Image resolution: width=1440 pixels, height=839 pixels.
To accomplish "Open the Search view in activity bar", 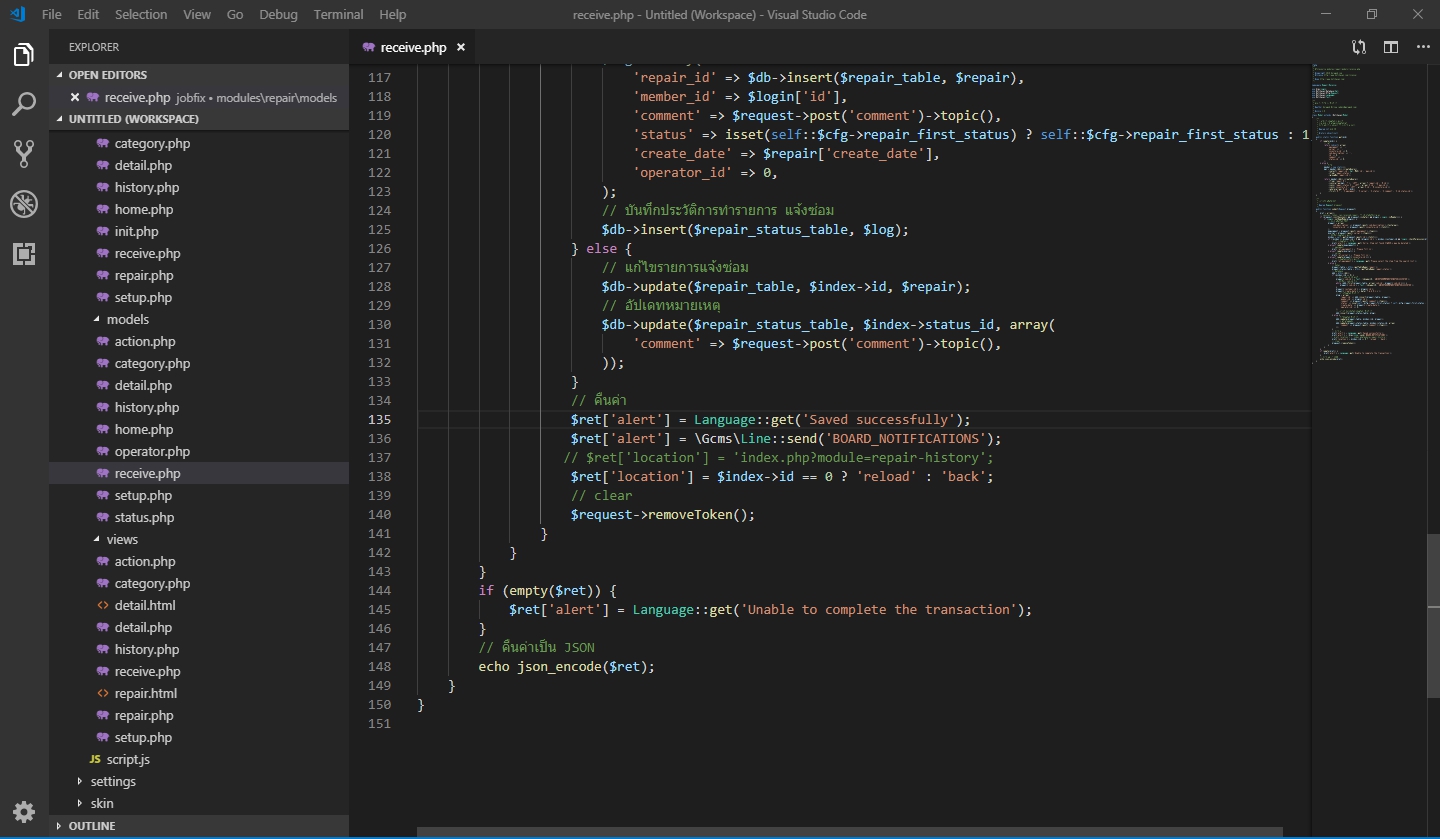I will click(24, 104).
